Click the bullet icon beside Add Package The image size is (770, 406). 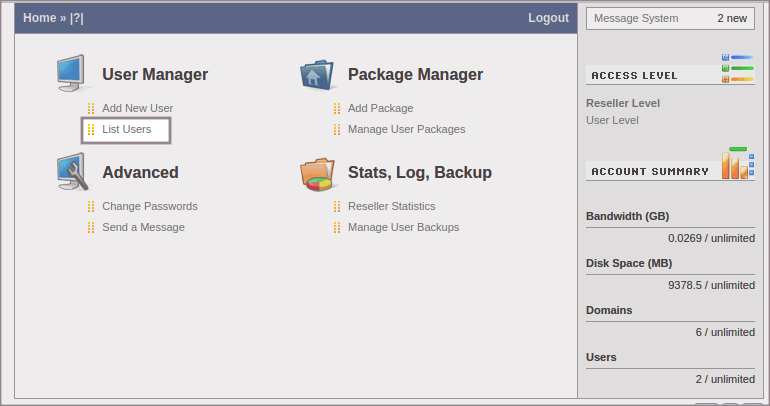pos(337,108)
